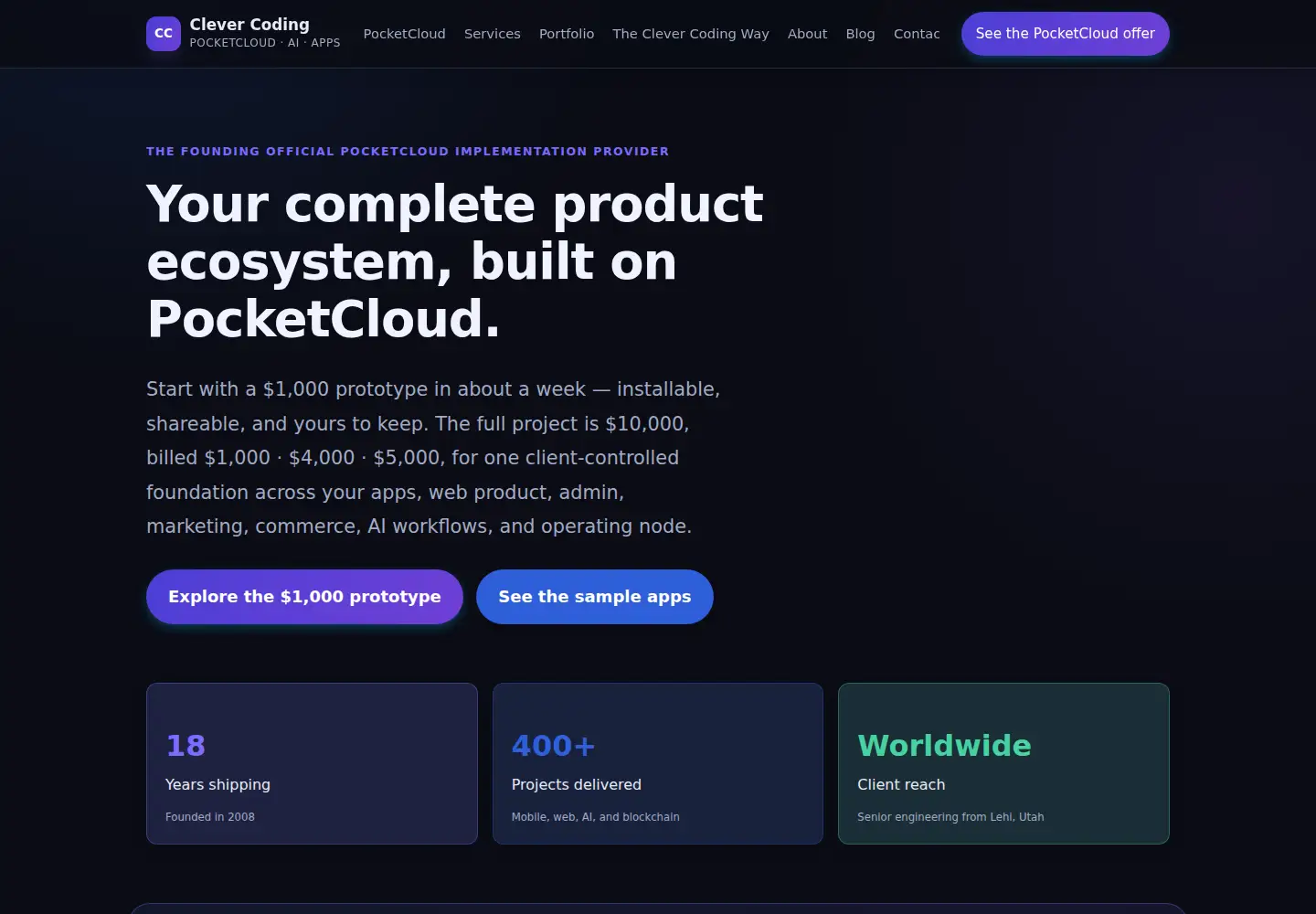This screenshot has height=914, width=1316.
Task: Click Senior engineering from Lehi, Utah text
Action: coord(950,817)
